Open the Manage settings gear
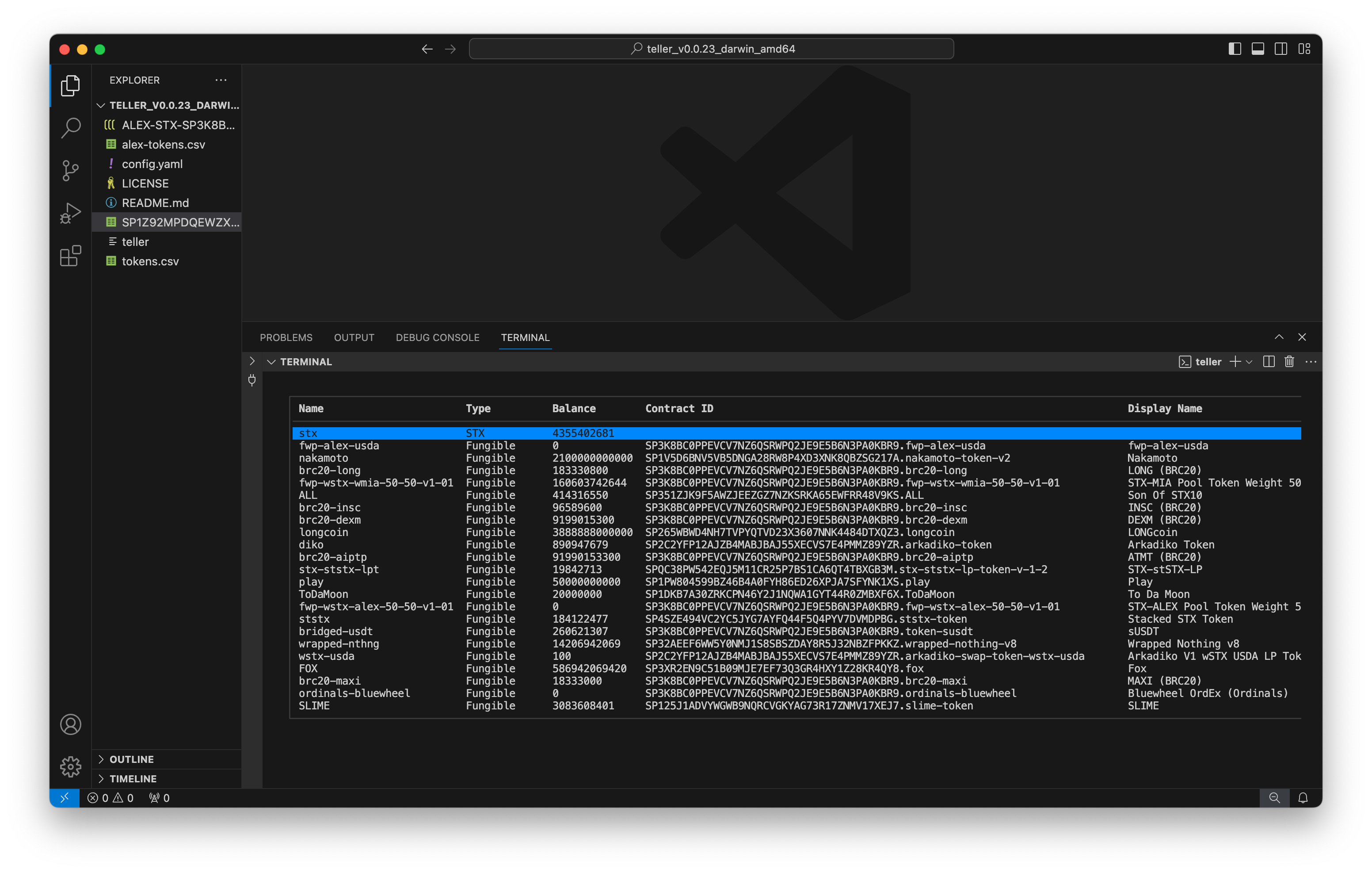This screenshot has height=873, width=1372. [x=70, y=766]
